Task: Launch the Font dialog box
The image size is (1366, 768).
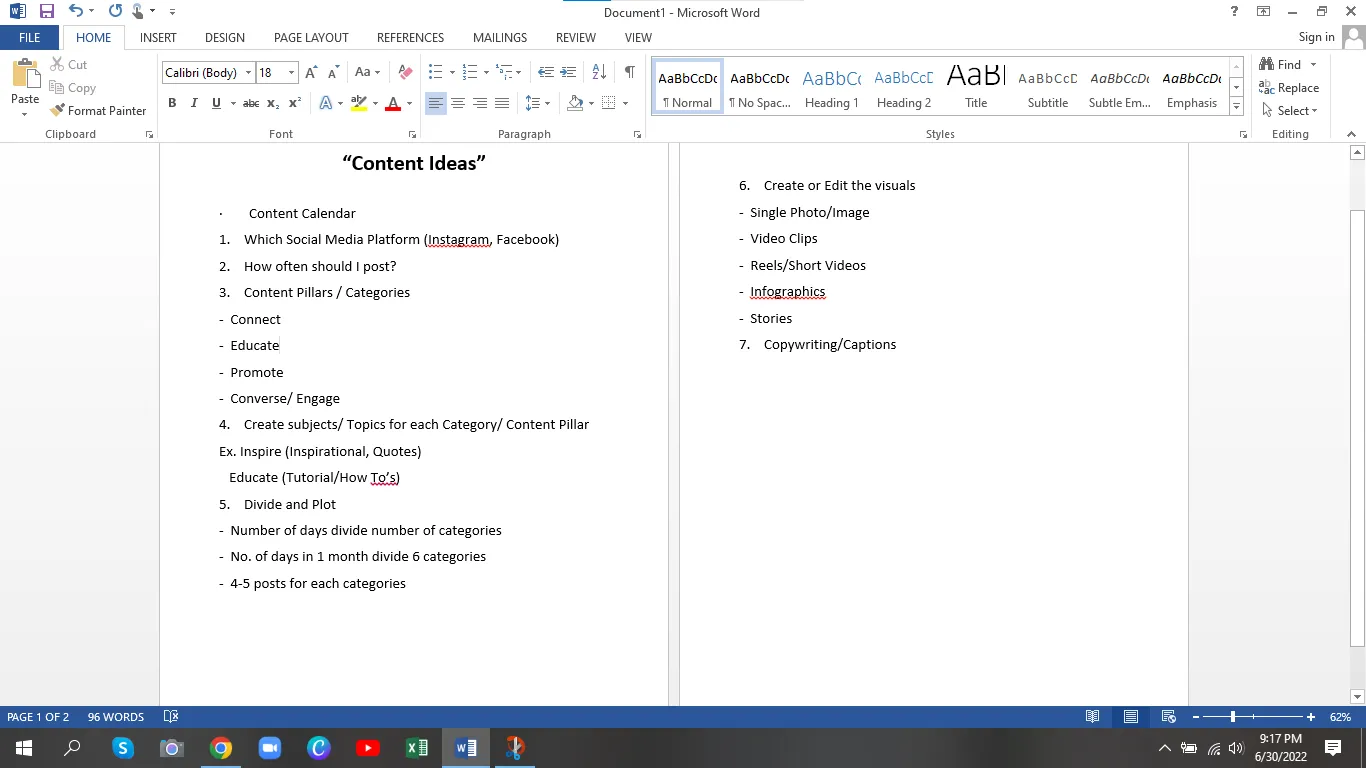Action: [412, 134]
